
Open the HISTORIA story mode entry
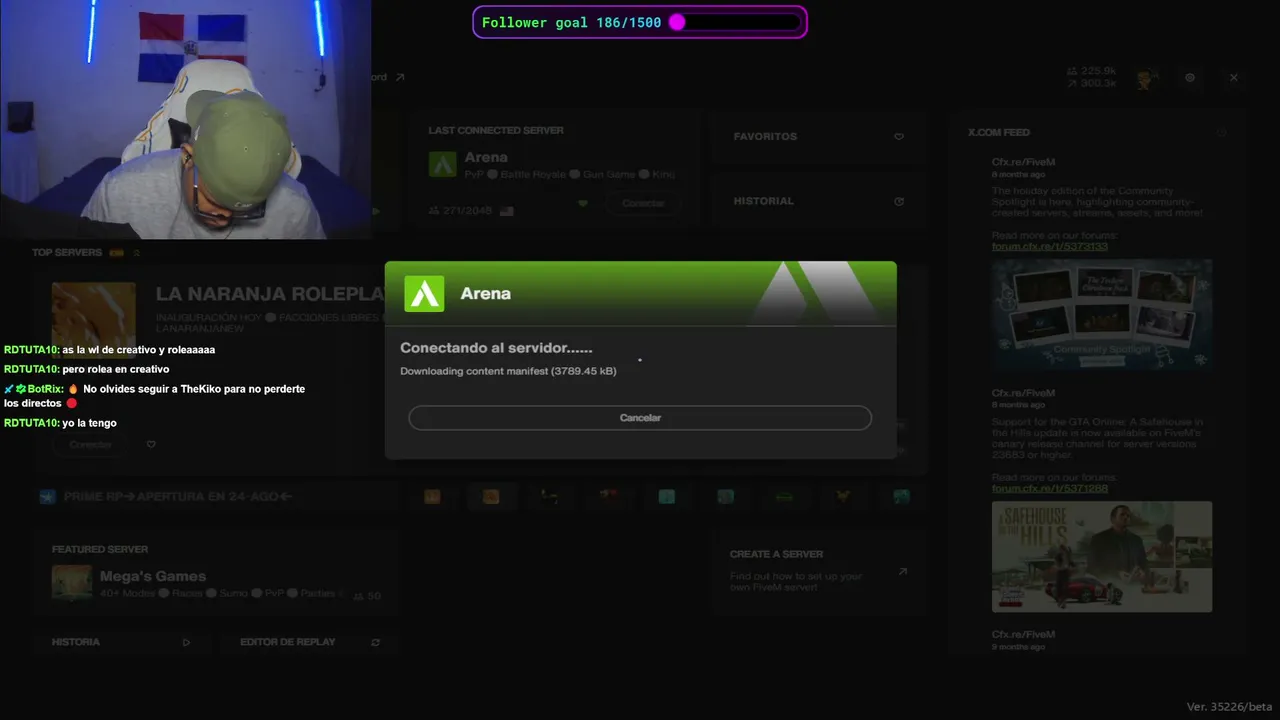(x=120, y=642)
